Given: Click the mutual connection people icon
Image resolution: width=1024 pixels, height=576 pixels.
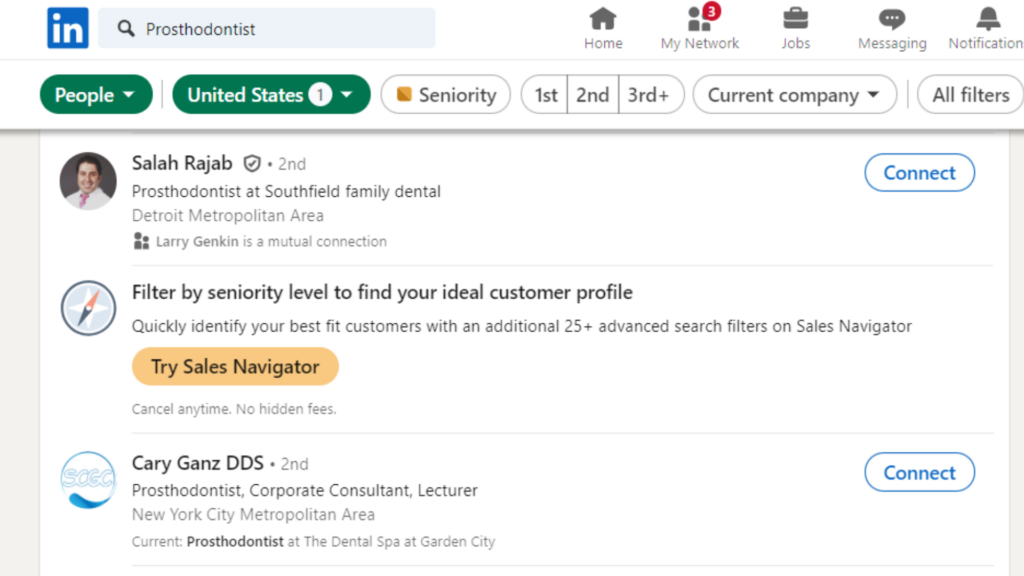Looking at the screenshot, I should 140,241.
